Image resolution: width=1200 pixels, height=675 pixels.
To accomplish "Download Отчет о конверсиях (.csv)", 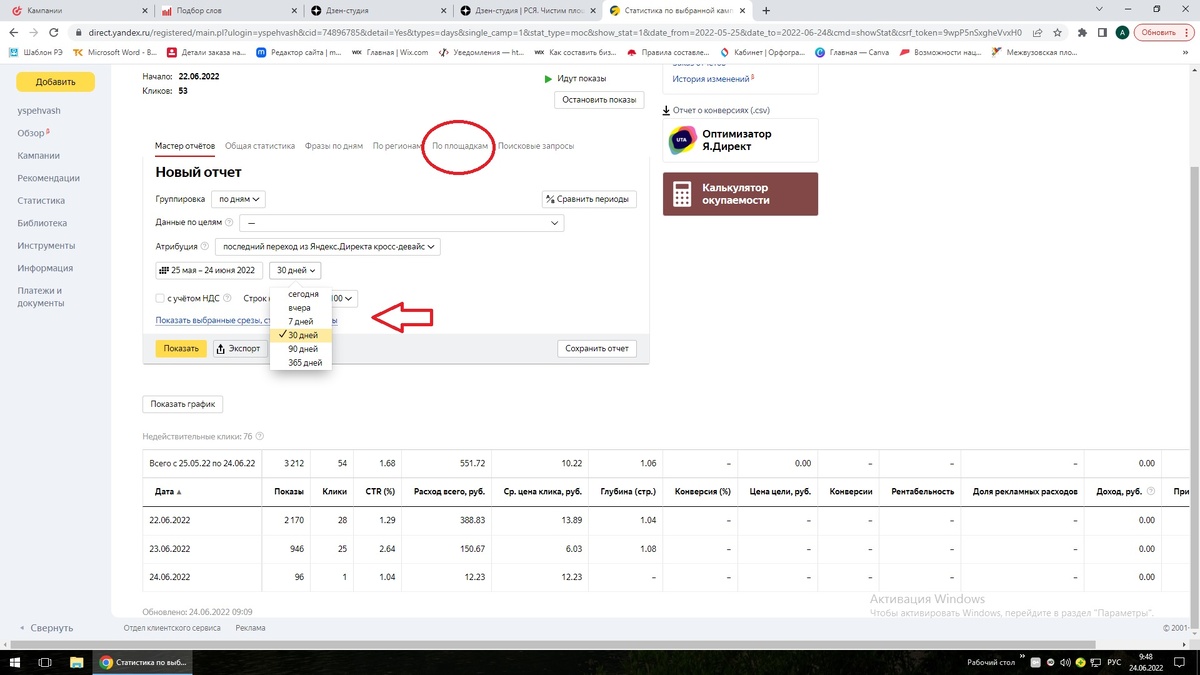I will click(716, 110).
